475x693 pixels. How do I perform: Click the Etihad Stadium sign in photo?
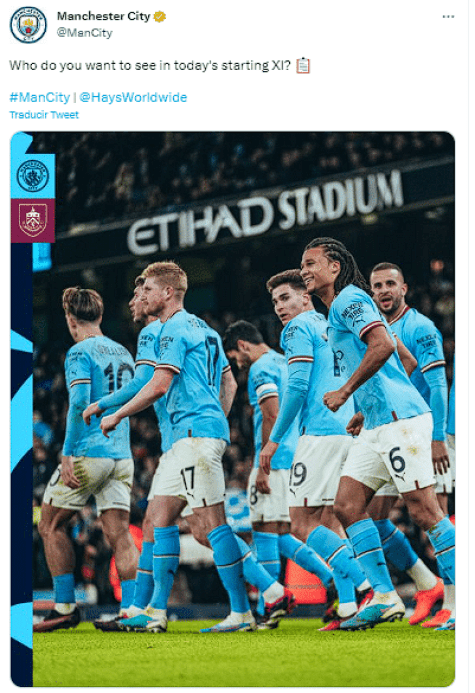[265, 213]
